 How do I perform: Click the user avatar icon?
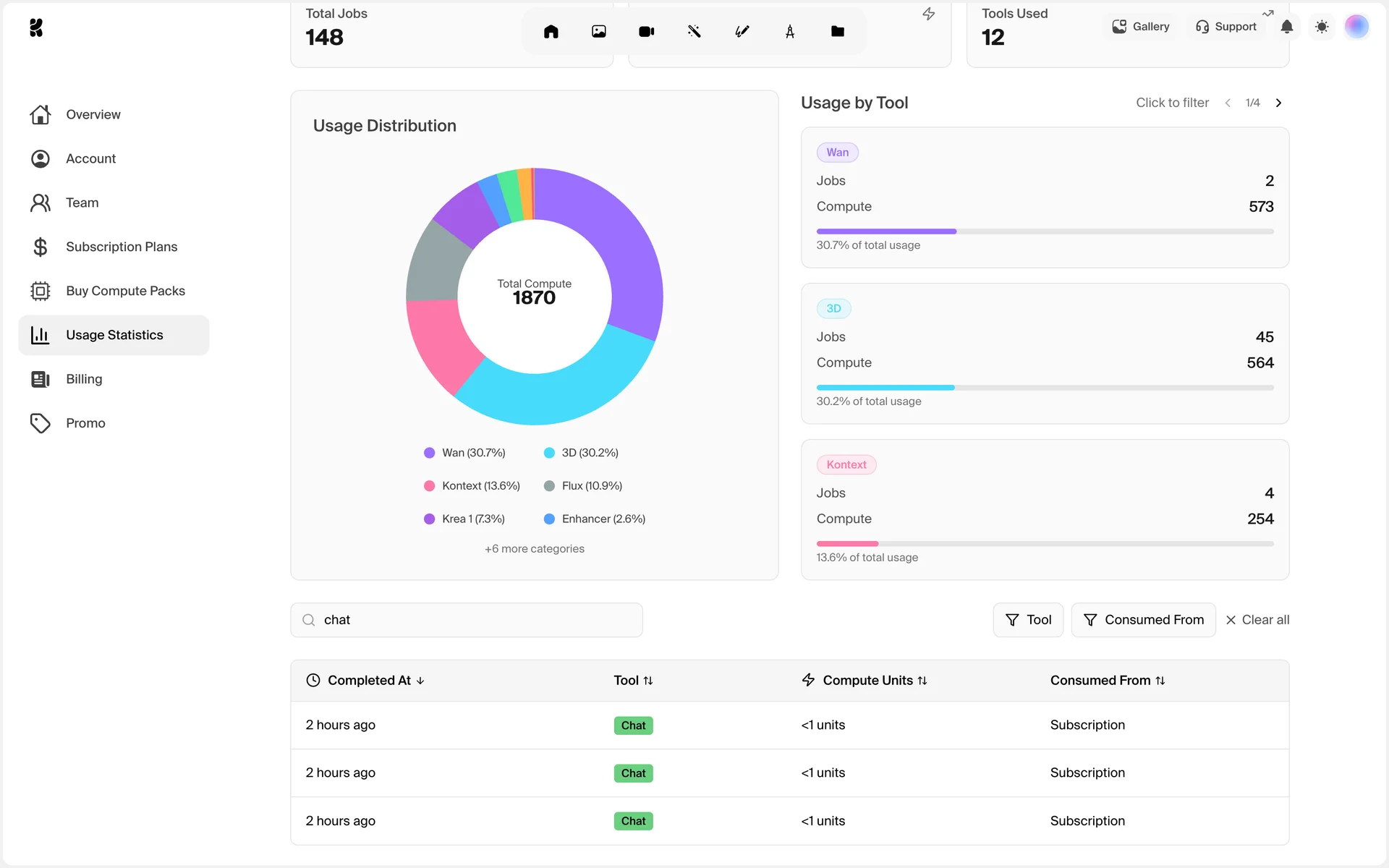coord(1356,27)
